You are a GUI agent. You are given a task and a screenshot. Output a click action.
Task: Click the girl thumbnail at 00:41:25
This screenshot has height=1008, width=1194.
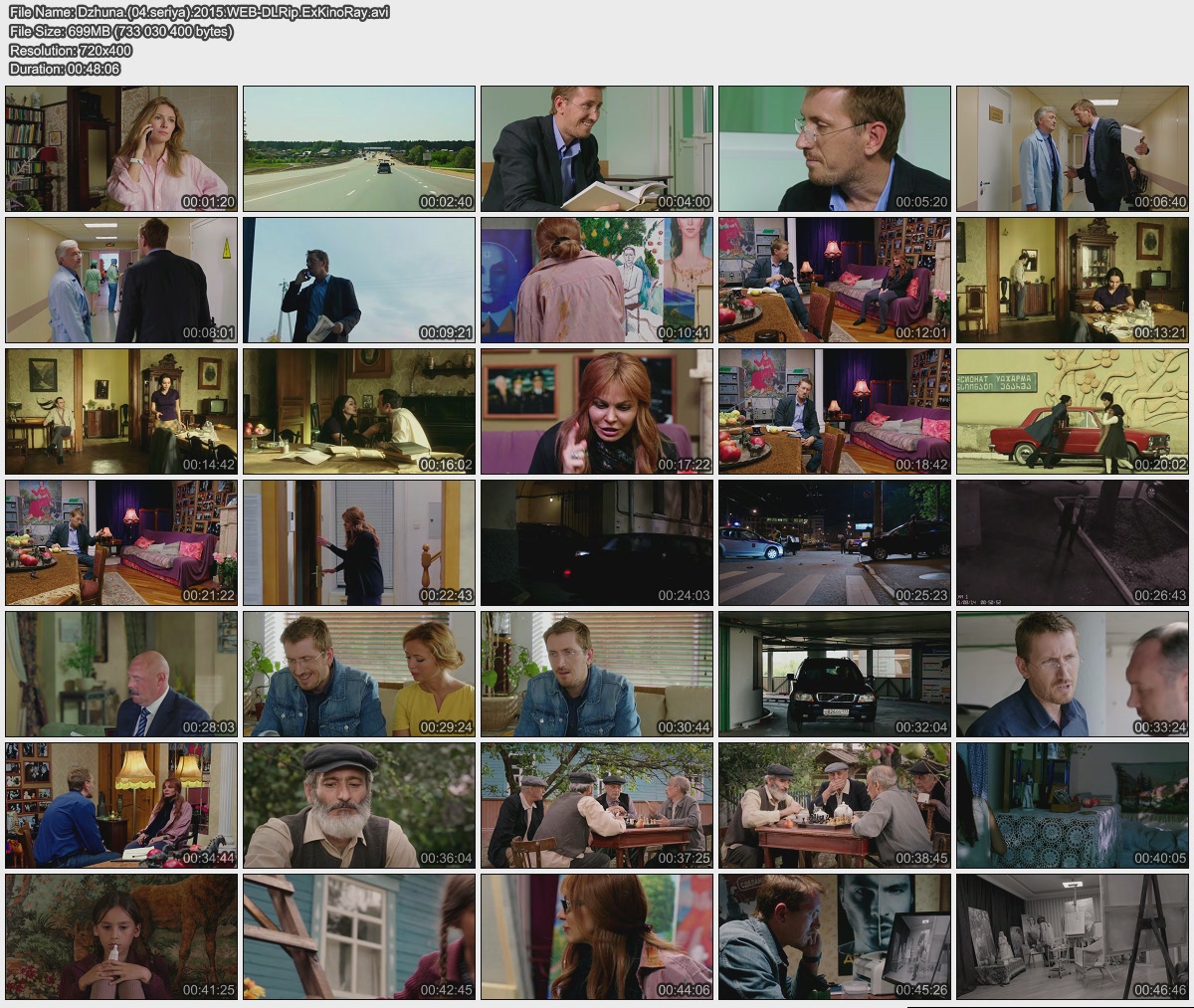[x=121, y=936]
